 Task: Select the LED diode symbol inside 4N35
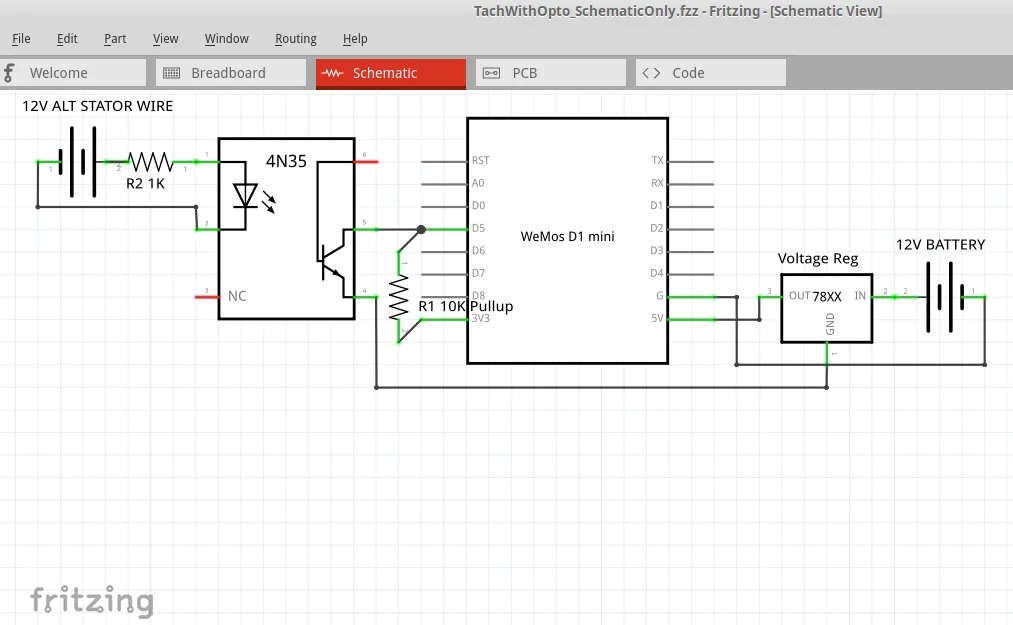(x=245, y=195)
